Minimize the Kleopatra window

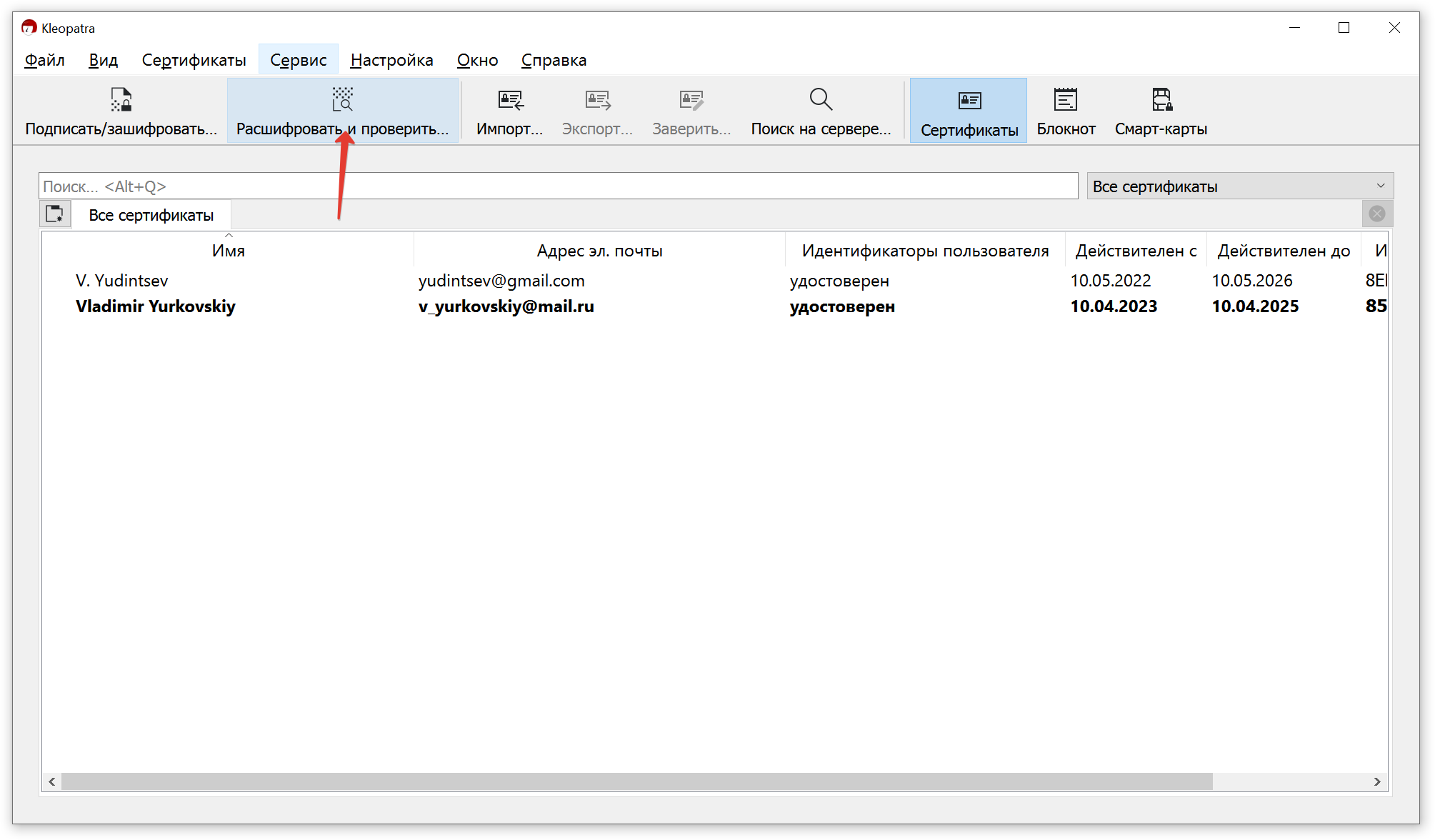tap(1294, 28)
